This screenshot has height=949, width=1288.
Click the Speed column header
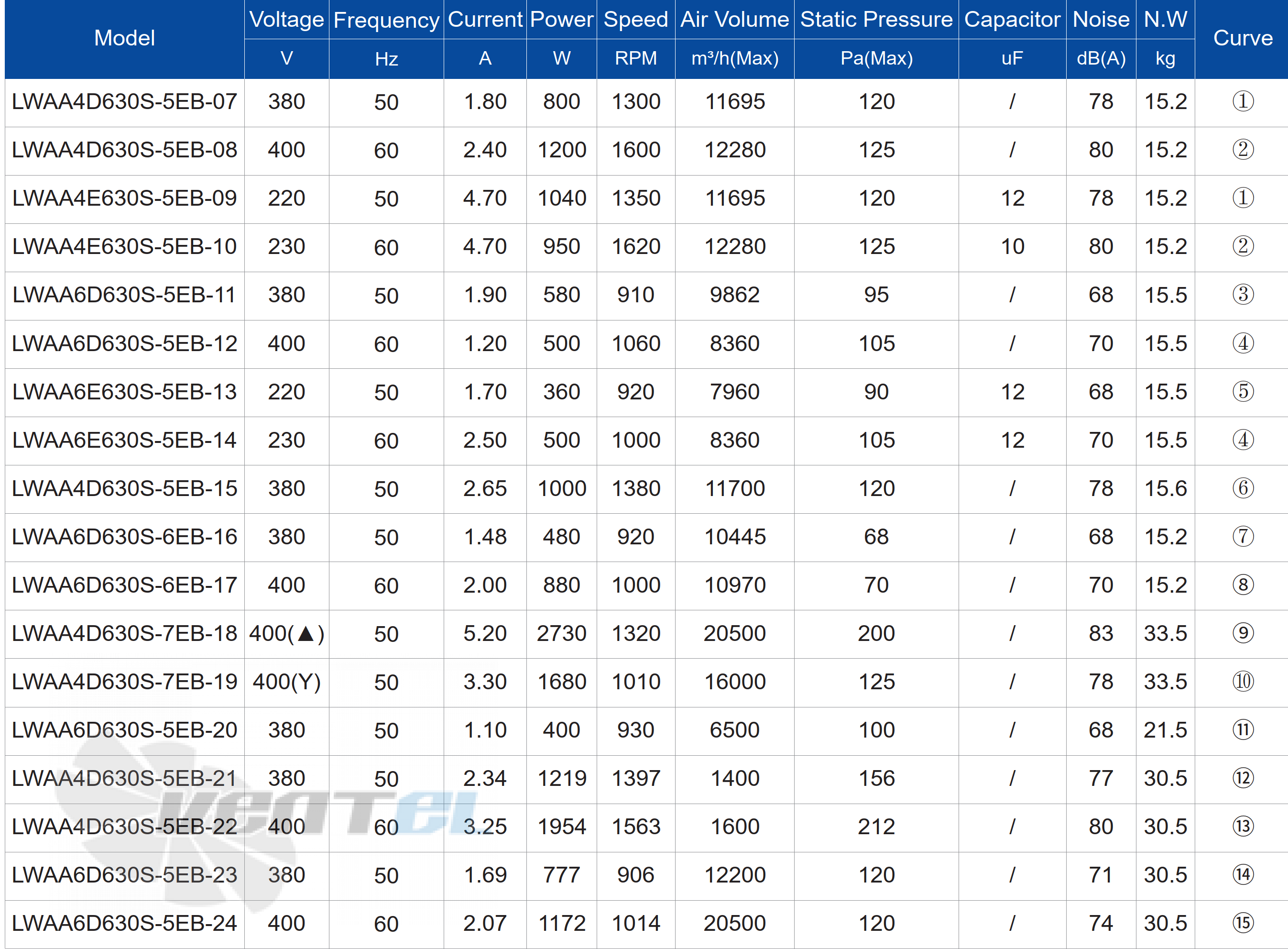pos(636,21)
